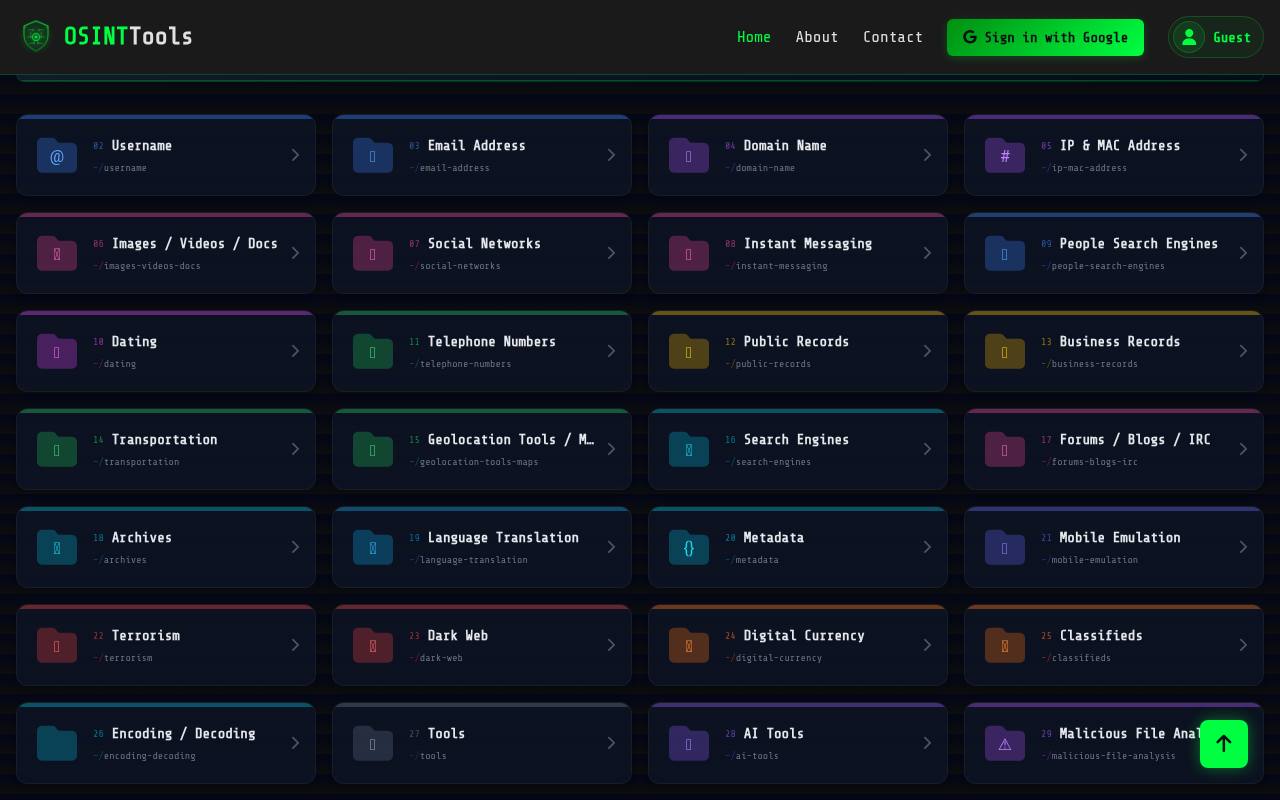
Task: Expand the Dark Web category chevron
Action: [x=611, y=645]
